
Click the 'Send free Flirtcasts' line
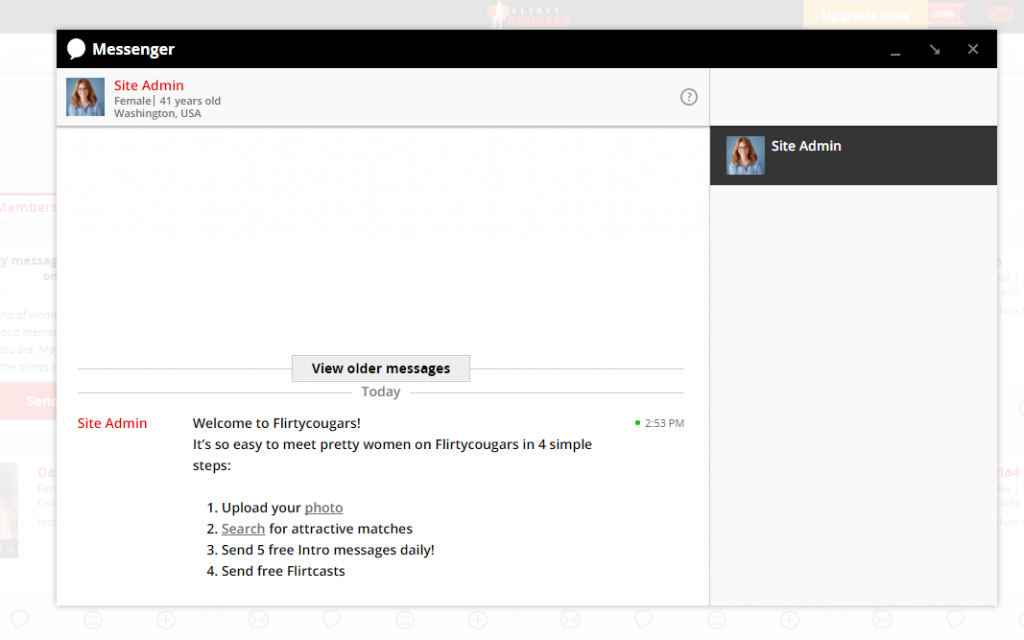283,571
